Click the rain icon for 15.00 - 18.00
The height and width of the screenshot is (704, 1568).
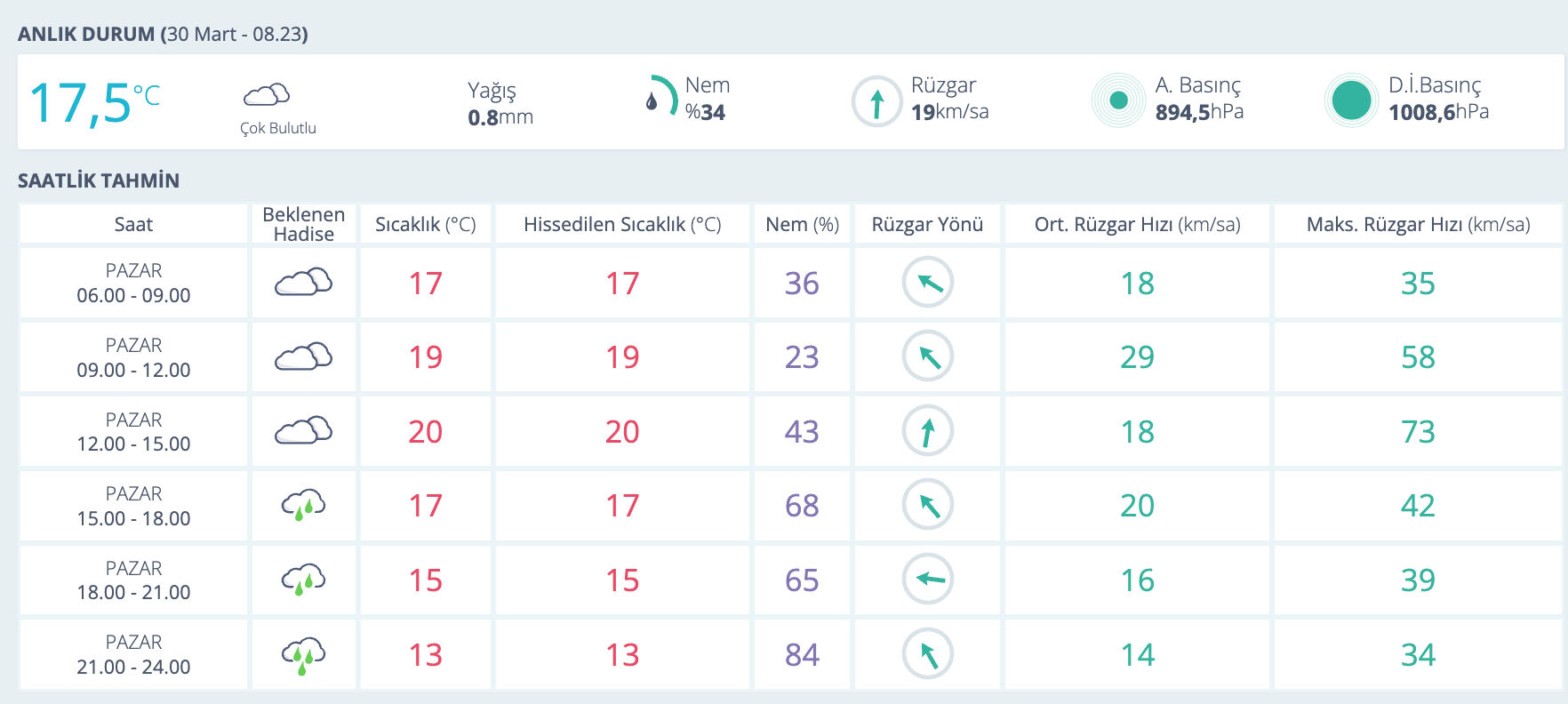303,505
